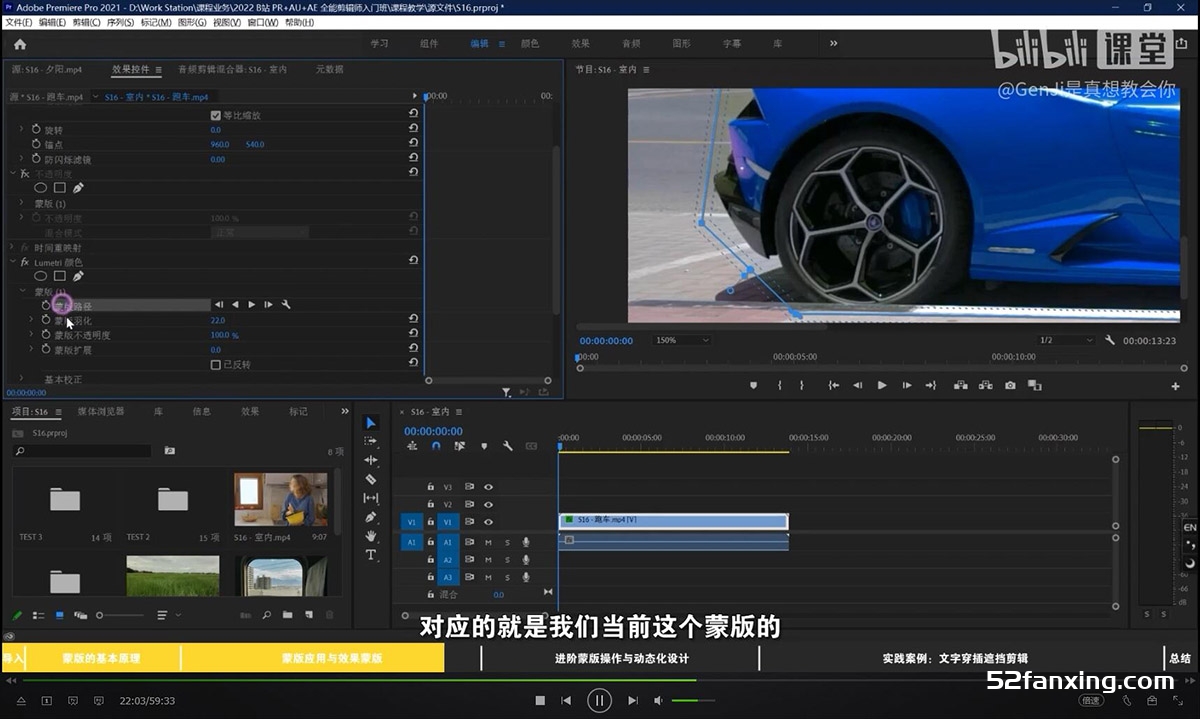Toggle V2 track output eye
Screen dimensions: 1200x719
tap(489, 504)
